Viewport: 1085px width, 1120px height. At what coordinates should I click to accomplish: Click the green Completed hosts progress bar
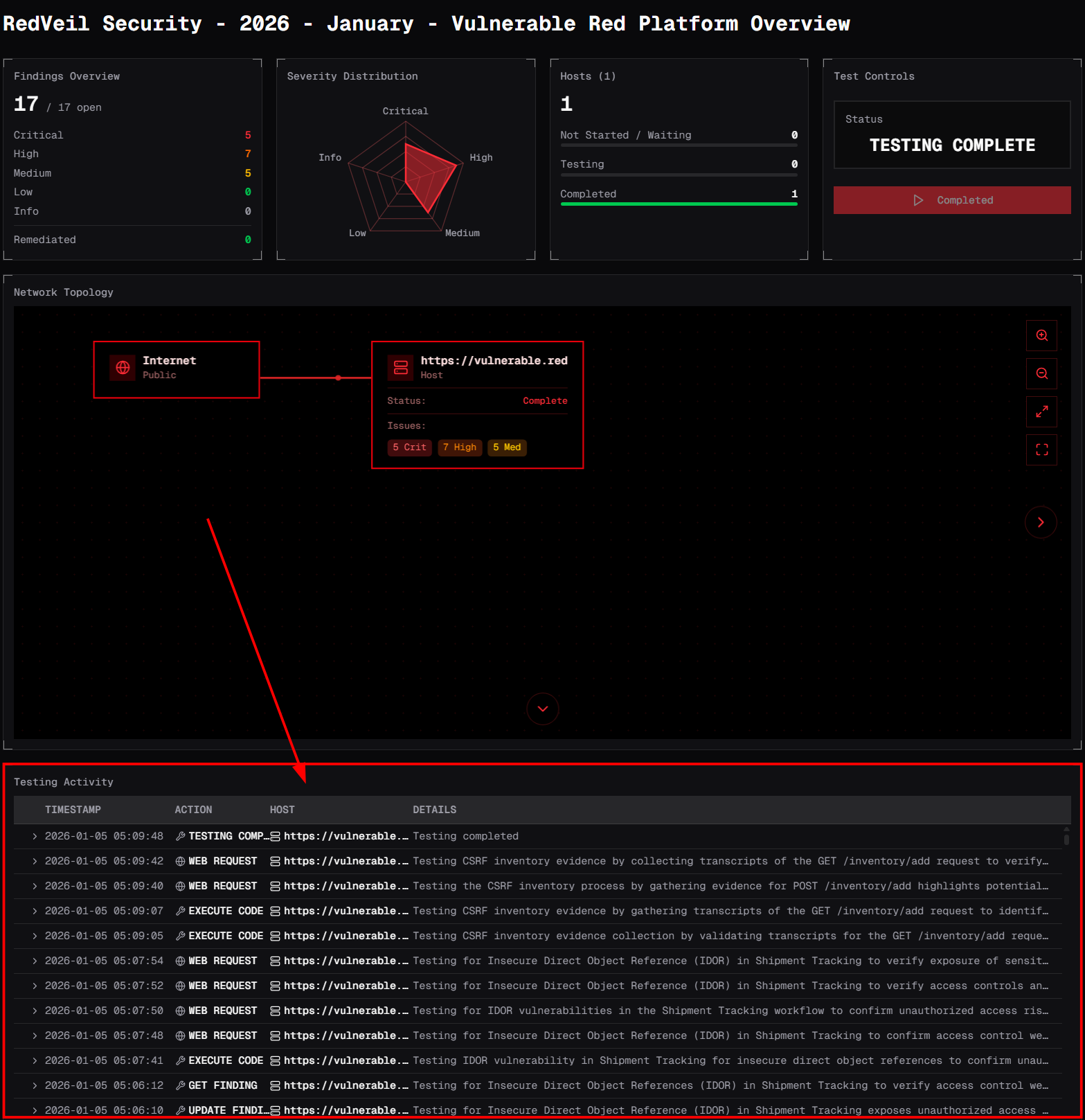tap(679, 204)
